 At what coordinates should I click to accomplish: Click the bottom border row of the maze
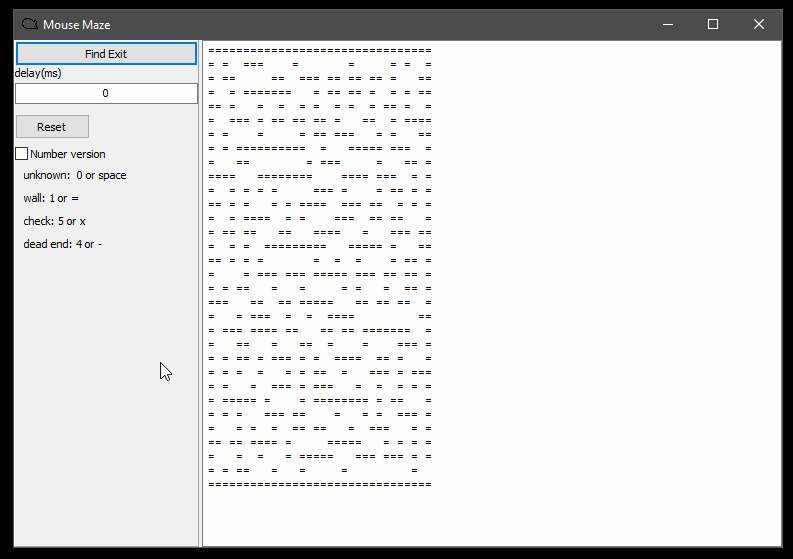[320, 484]
